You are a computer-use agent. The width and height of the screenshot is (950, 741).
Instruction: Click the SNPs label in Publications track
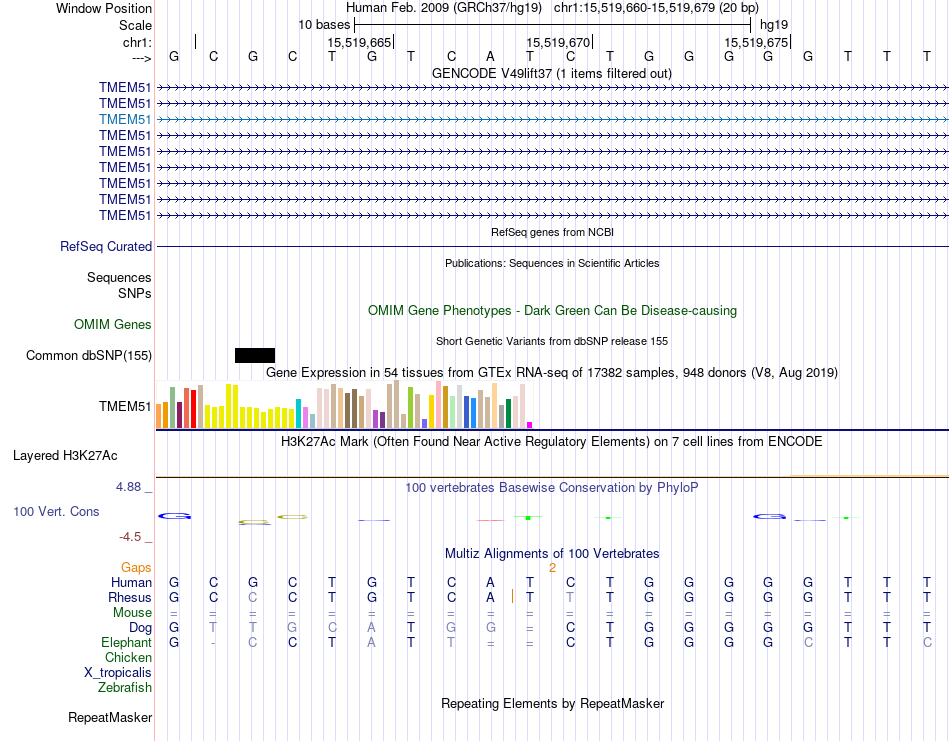point(135,293)
